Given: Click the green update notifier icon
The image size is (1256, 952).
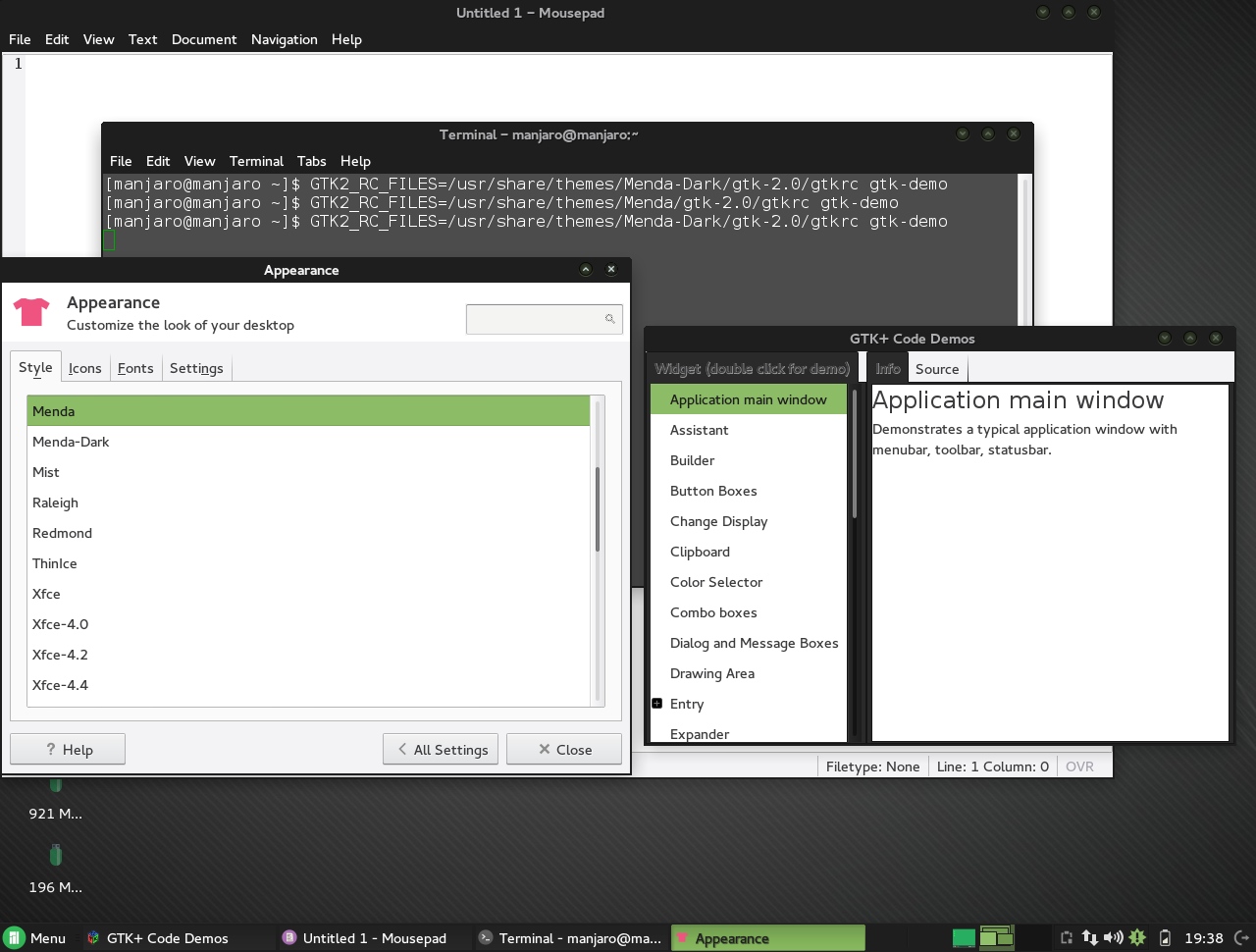Looking at the screenshot, I should click(1137, 938).
